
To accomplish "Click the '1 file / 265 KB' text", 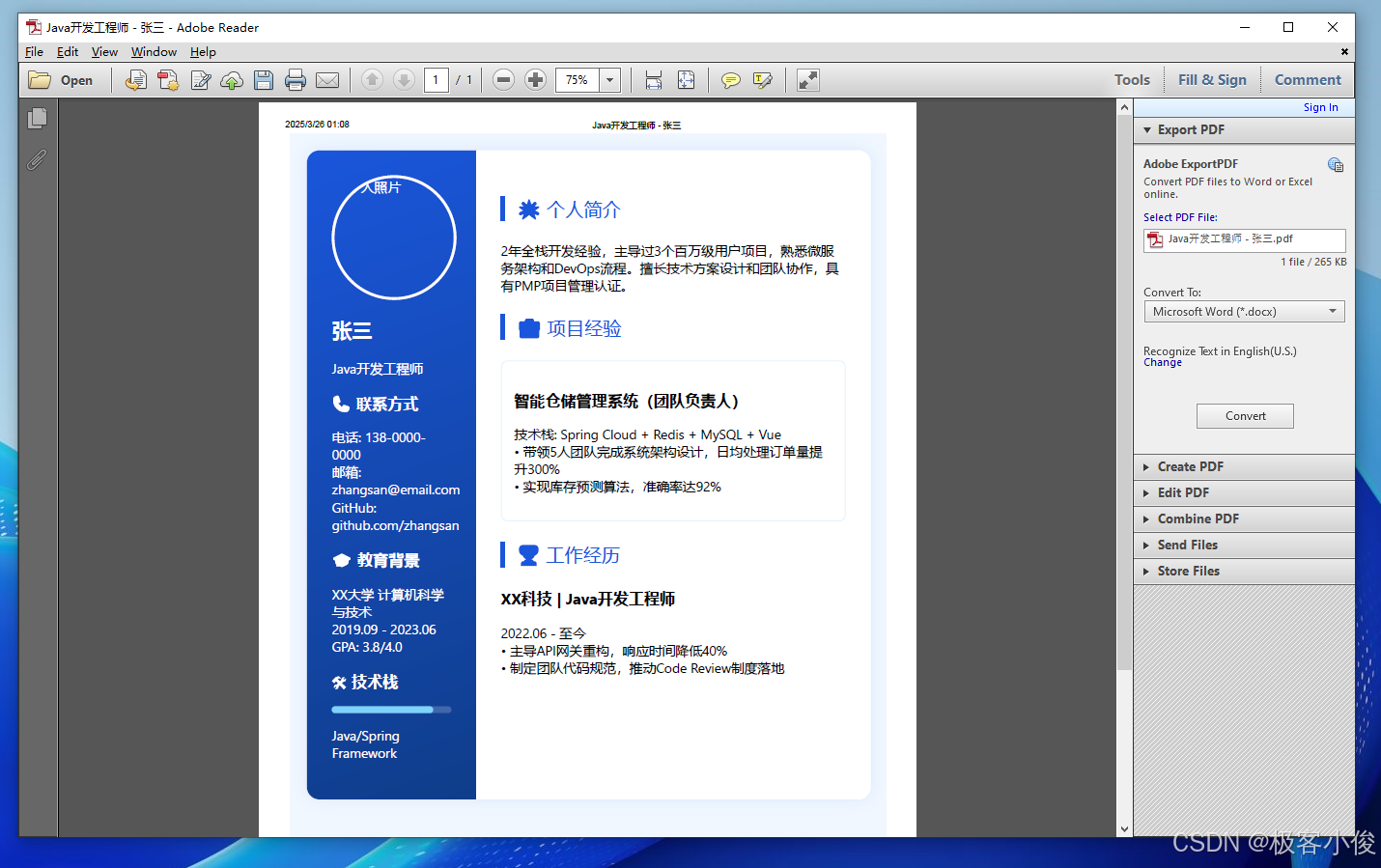I will point(1313,262).
